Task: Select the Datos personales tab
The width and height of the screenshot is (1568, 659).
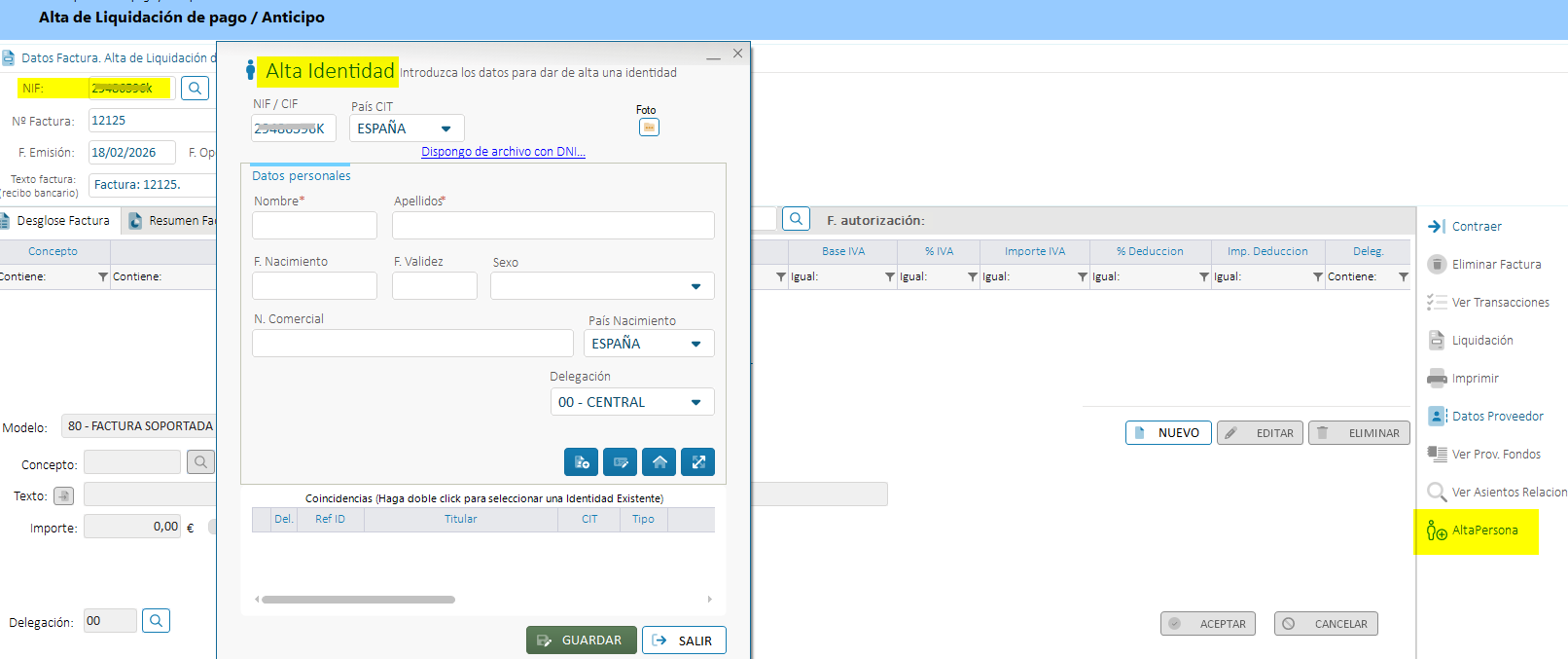Action: 301,176
